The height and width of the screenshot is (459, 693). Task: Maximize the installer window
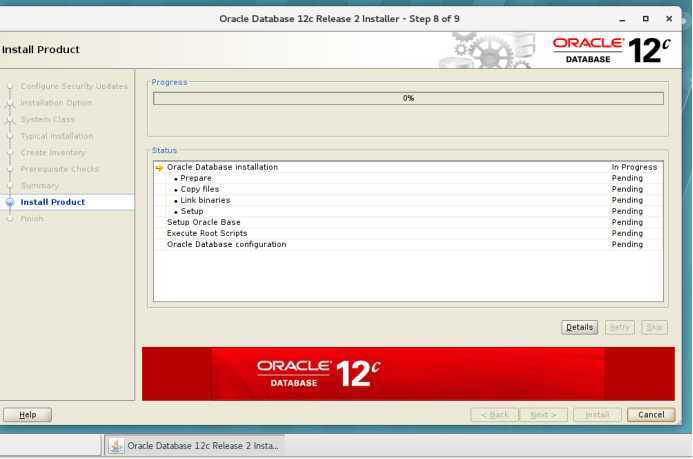pos(645,19)
